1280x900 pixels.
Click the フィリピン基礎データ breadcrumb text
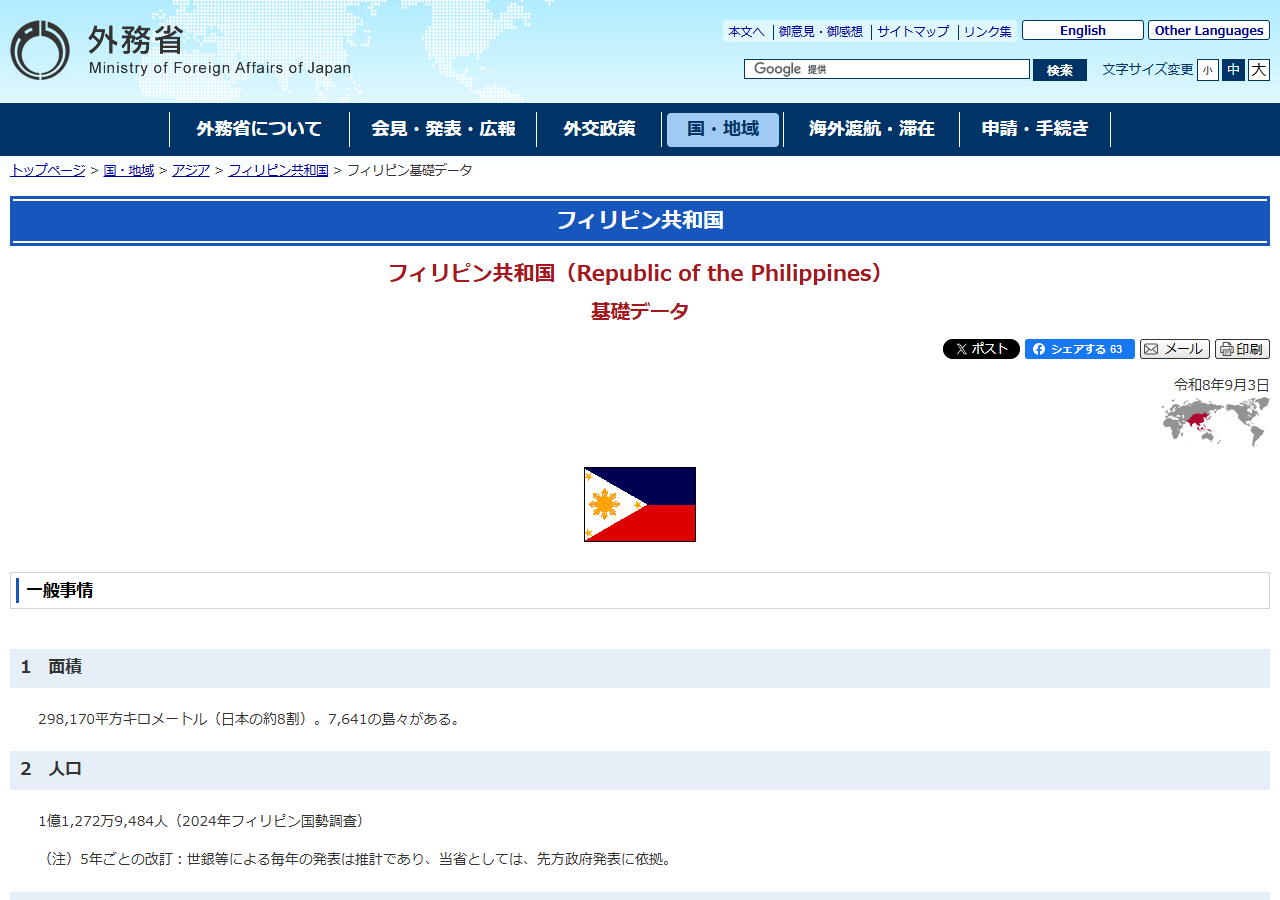[x=410, y=170]
